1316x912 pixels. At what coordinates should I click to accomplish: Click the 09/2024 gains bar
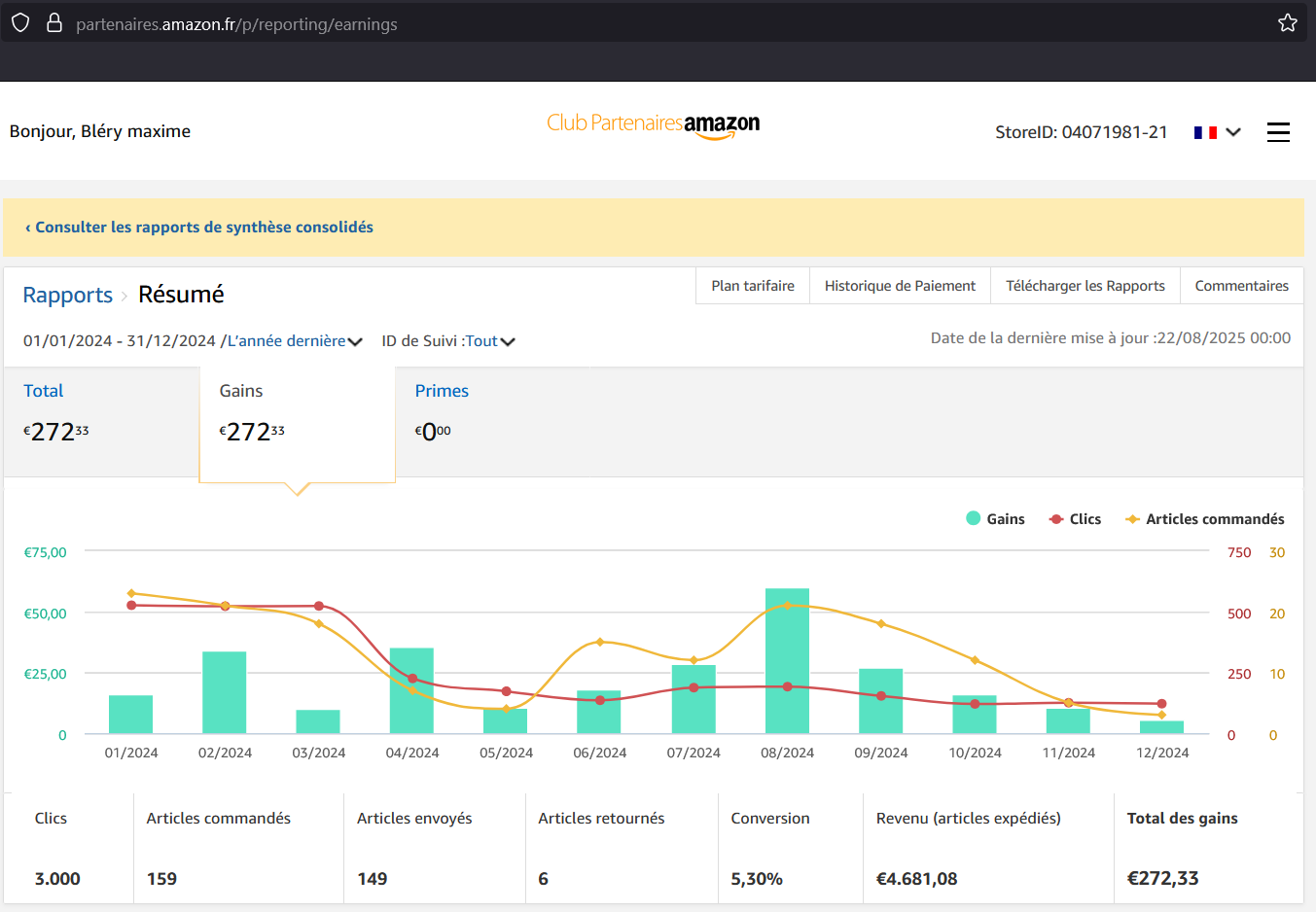click(881, 701)
